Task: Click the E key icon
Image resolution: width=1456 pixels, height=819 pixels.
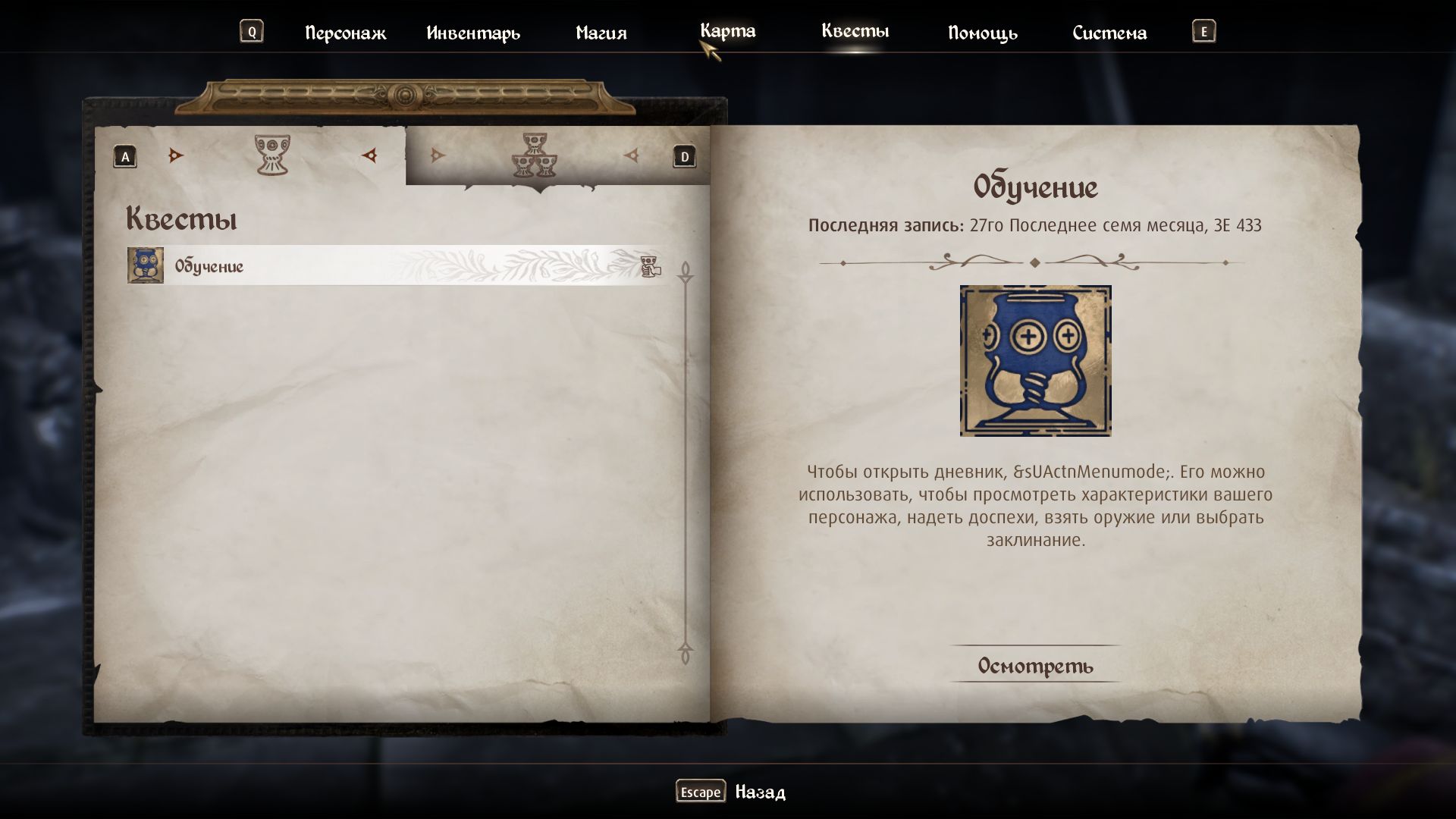Action: click(1203, 32)
